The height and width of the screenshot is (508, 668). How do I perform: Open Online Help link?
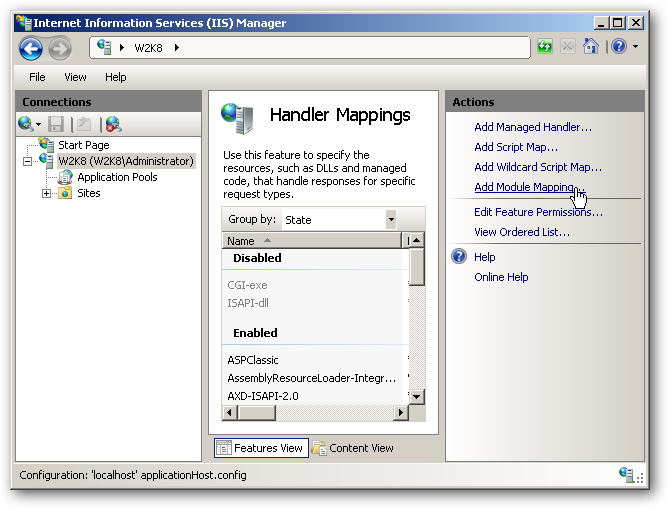pyautogui.click(x=501, y=277)
